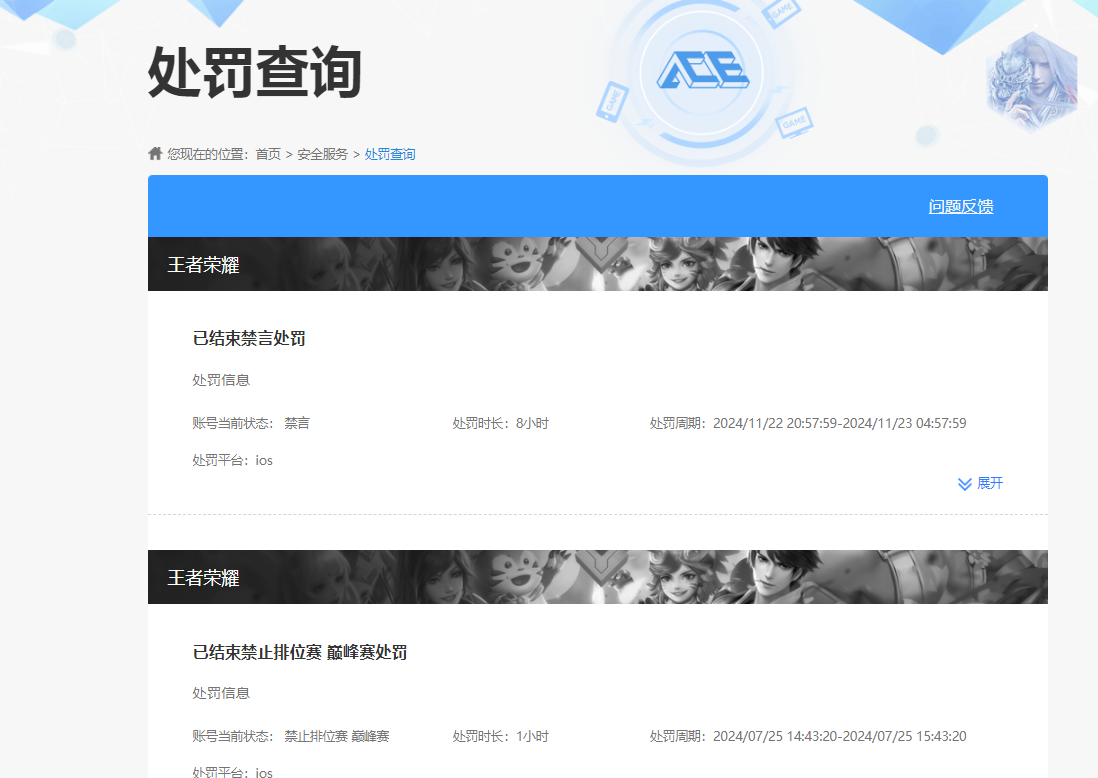The width and height of the screenshot is (1098, 778).
Task: Click 处罚时长: 8小时 text
Action: [501, 423]
